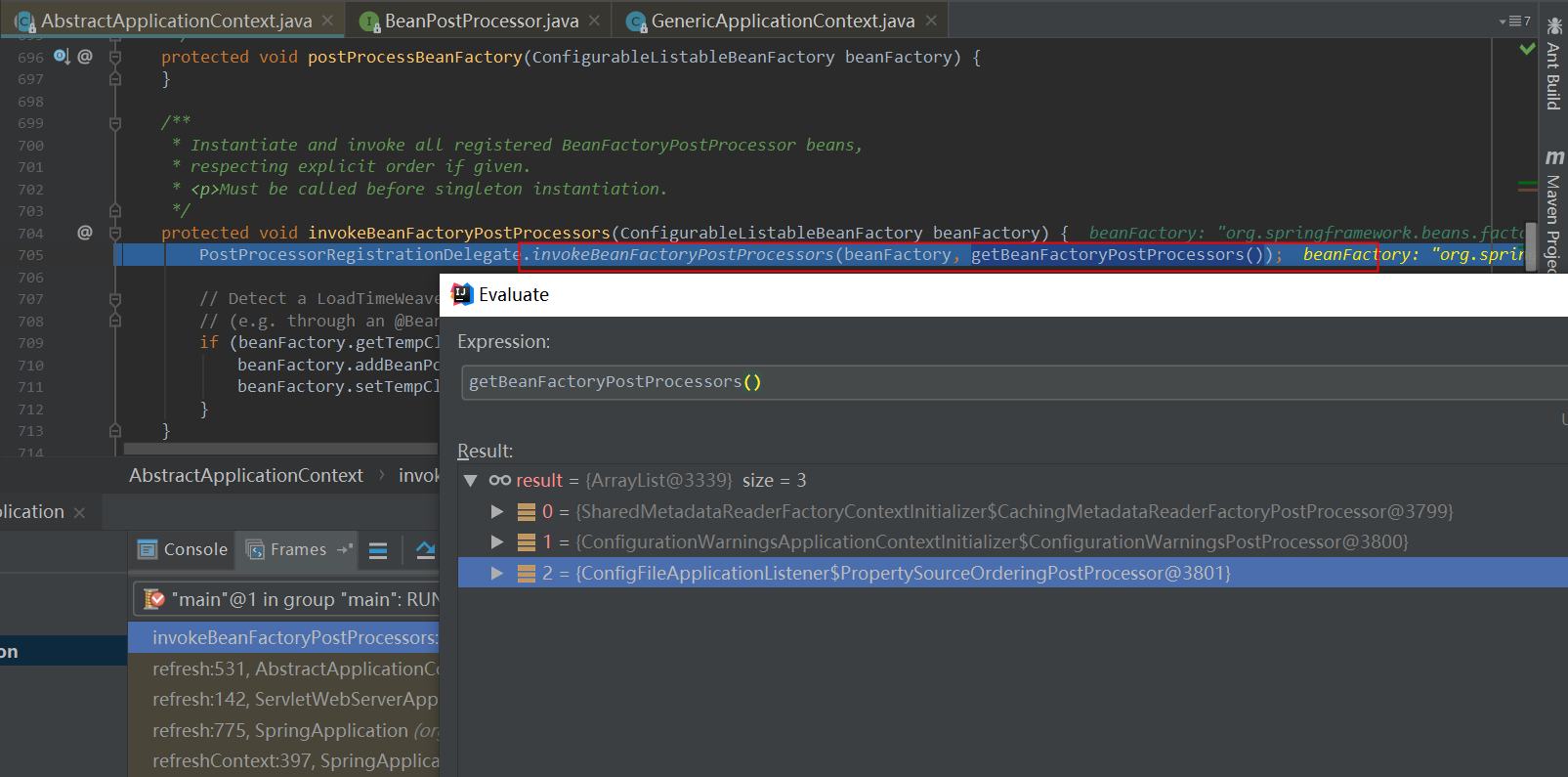Select the refreshContext:397 SpringApplication frame

283,760
